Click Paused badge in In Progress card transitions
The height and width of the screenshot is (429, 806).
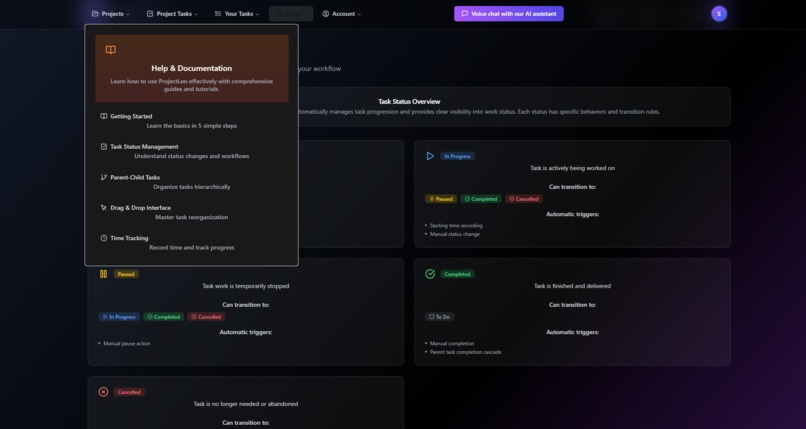point(441,199)
